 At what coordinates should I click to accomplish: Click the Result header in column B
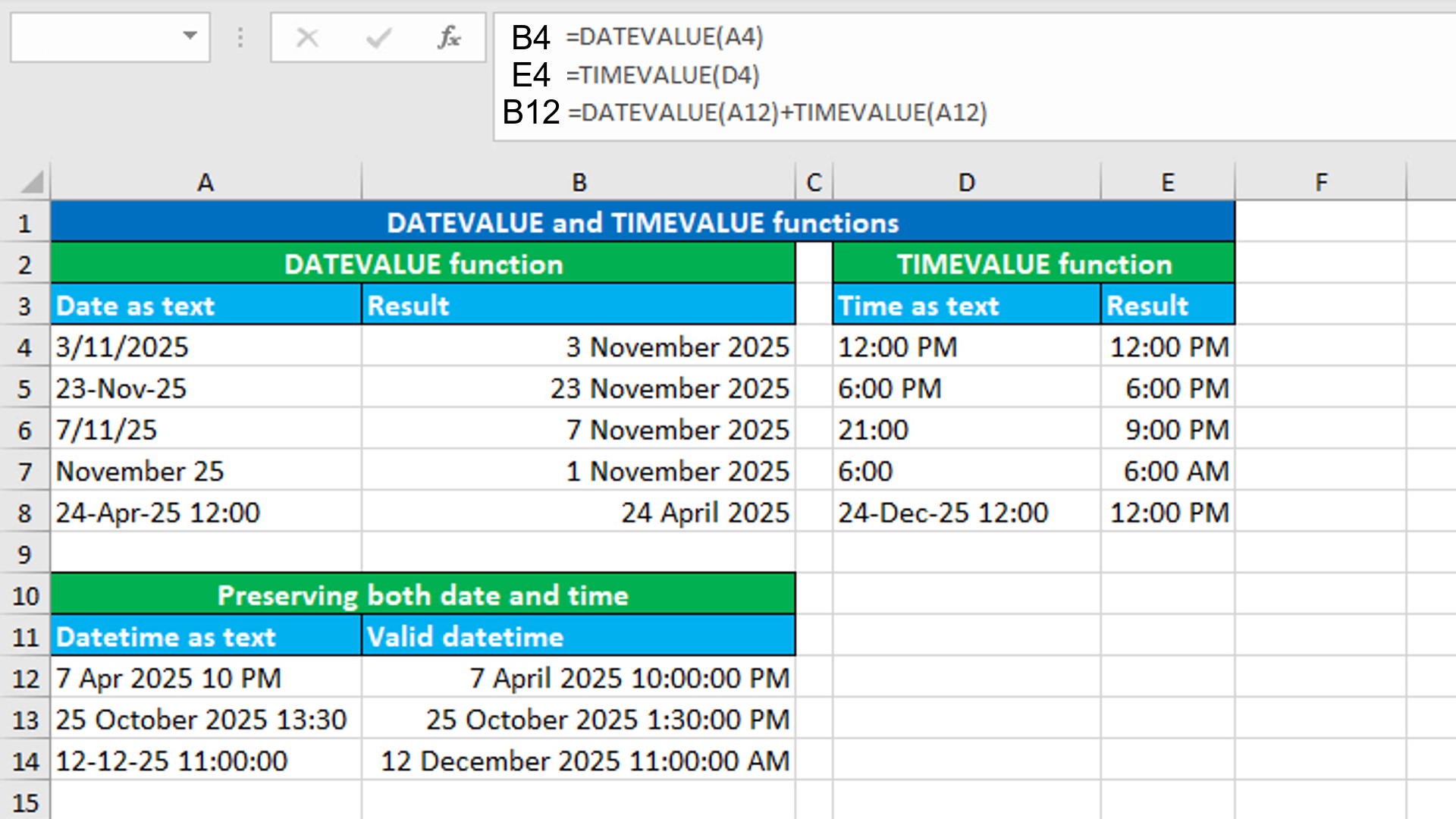pyautogui.click(x=579, y=306)
